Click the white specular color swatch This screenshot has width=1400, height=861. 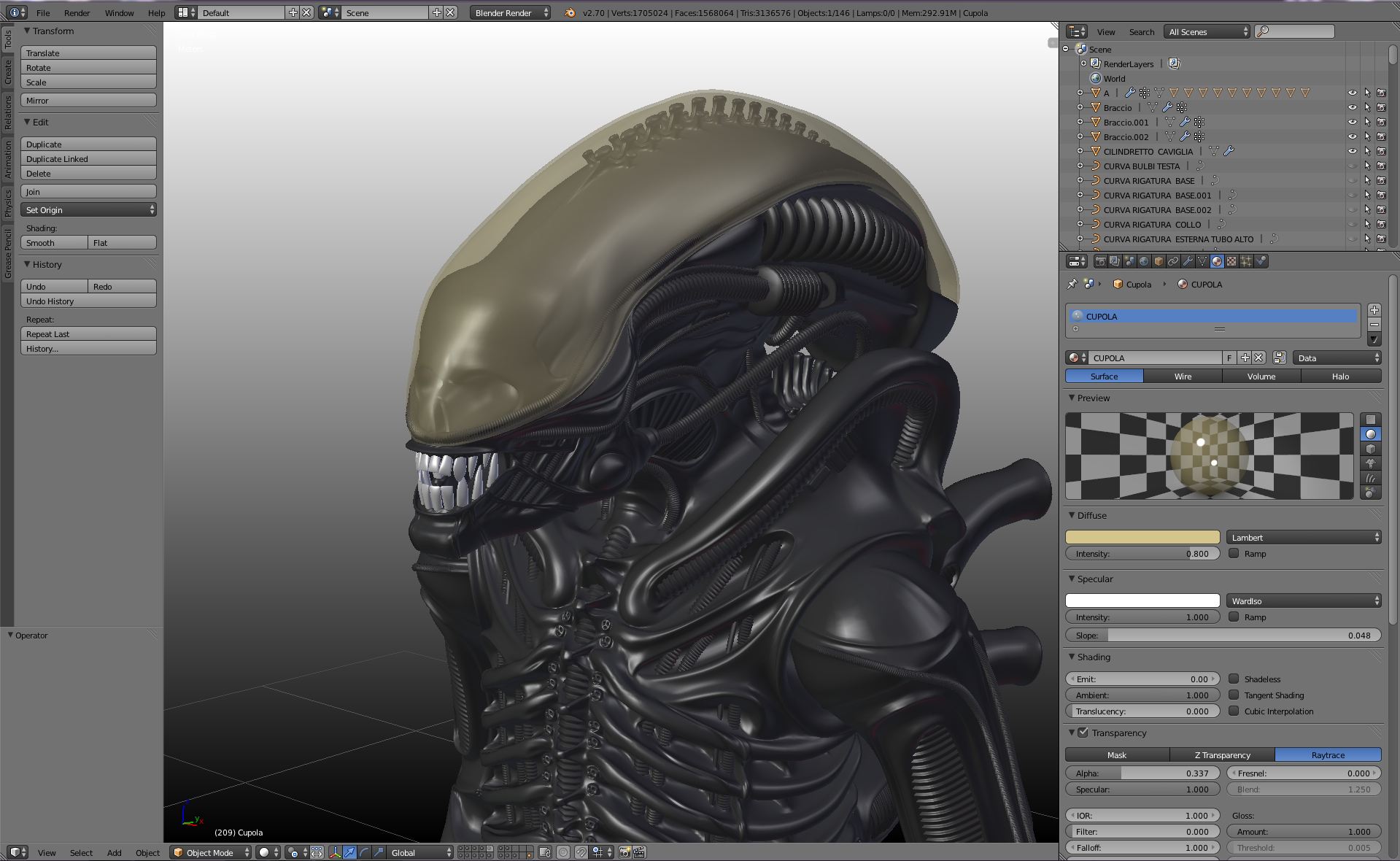pyautogui.click(x=1142, y=601)
